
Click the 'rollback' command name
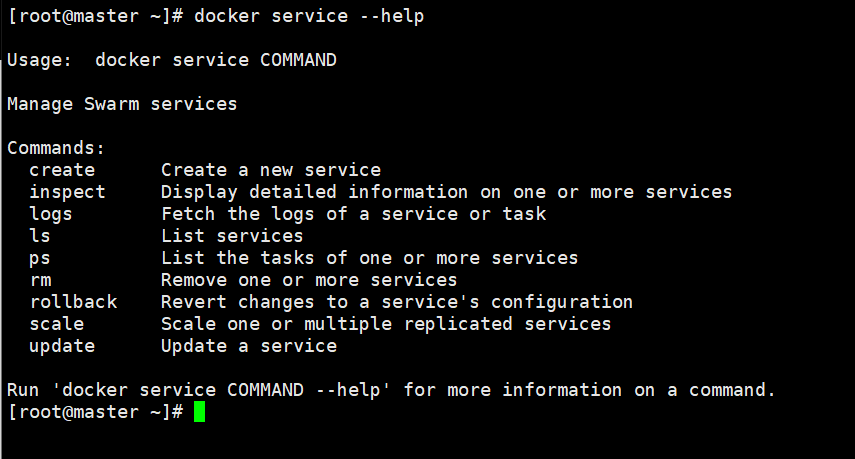click(73, 302)
